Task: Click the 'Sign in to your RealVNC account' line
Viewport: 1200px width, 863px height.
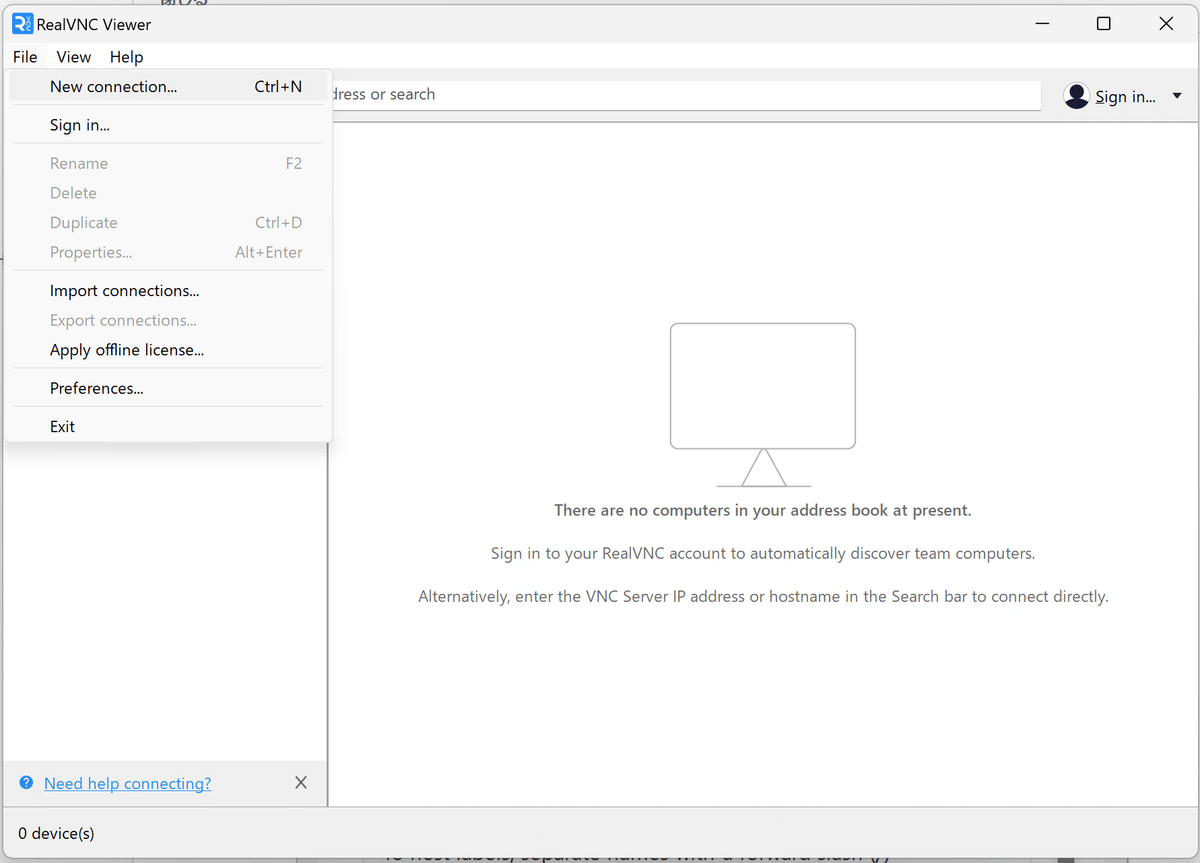Action: click(x=763, y=553)
